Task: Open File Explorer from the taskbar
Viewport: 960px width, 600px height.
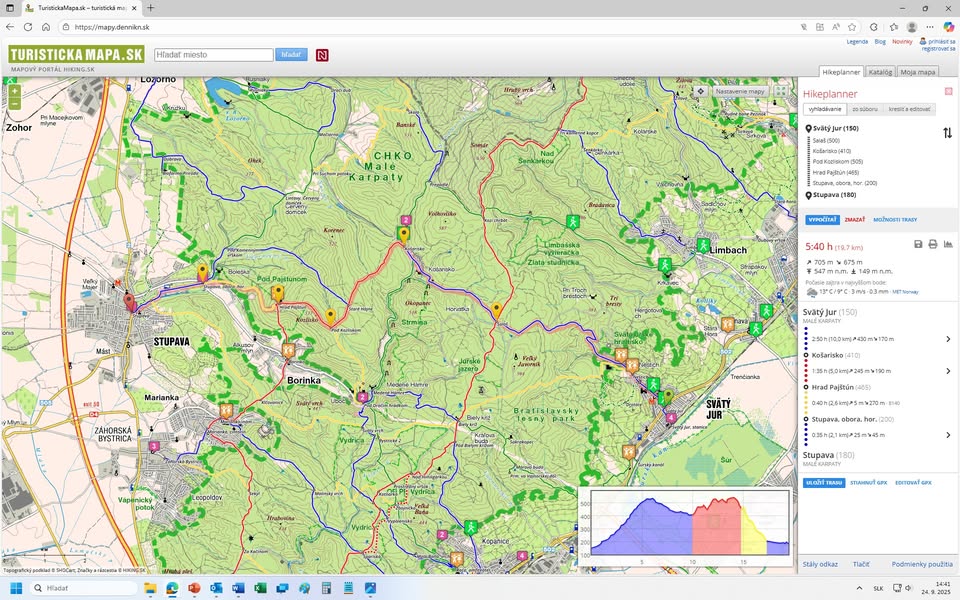Action: [150, 588]
